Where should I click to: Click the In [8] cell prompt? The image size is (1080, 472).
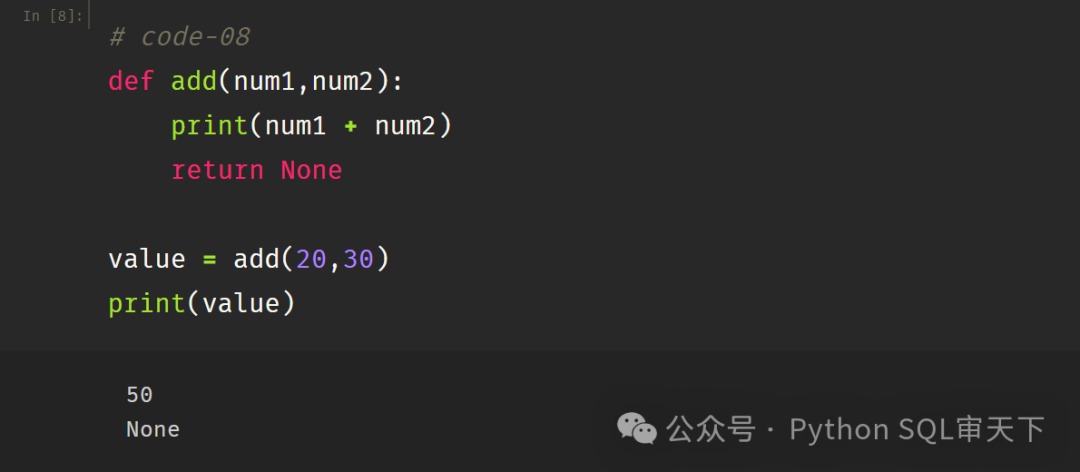(x=52, y=16)
